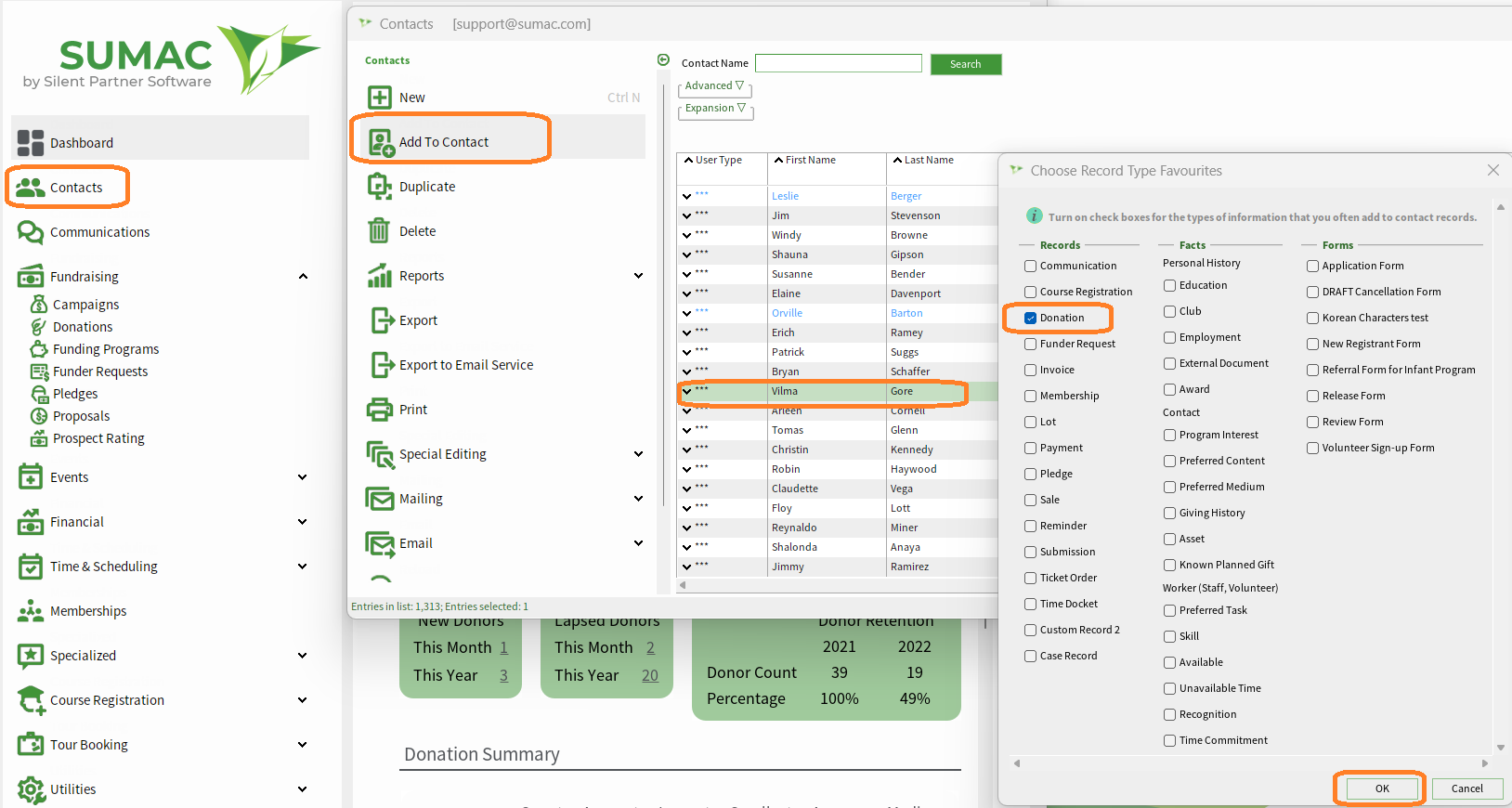The image size is (1512, 808).
Task: Check the Case Record checkbox
Action: tap(1030, 656)
